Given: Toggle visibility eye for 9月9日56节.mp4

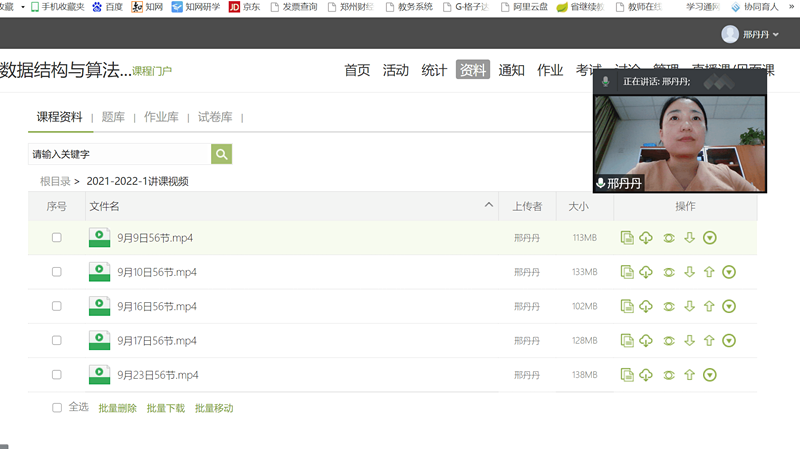Looking at the screenshot, I should pos(669,238).
